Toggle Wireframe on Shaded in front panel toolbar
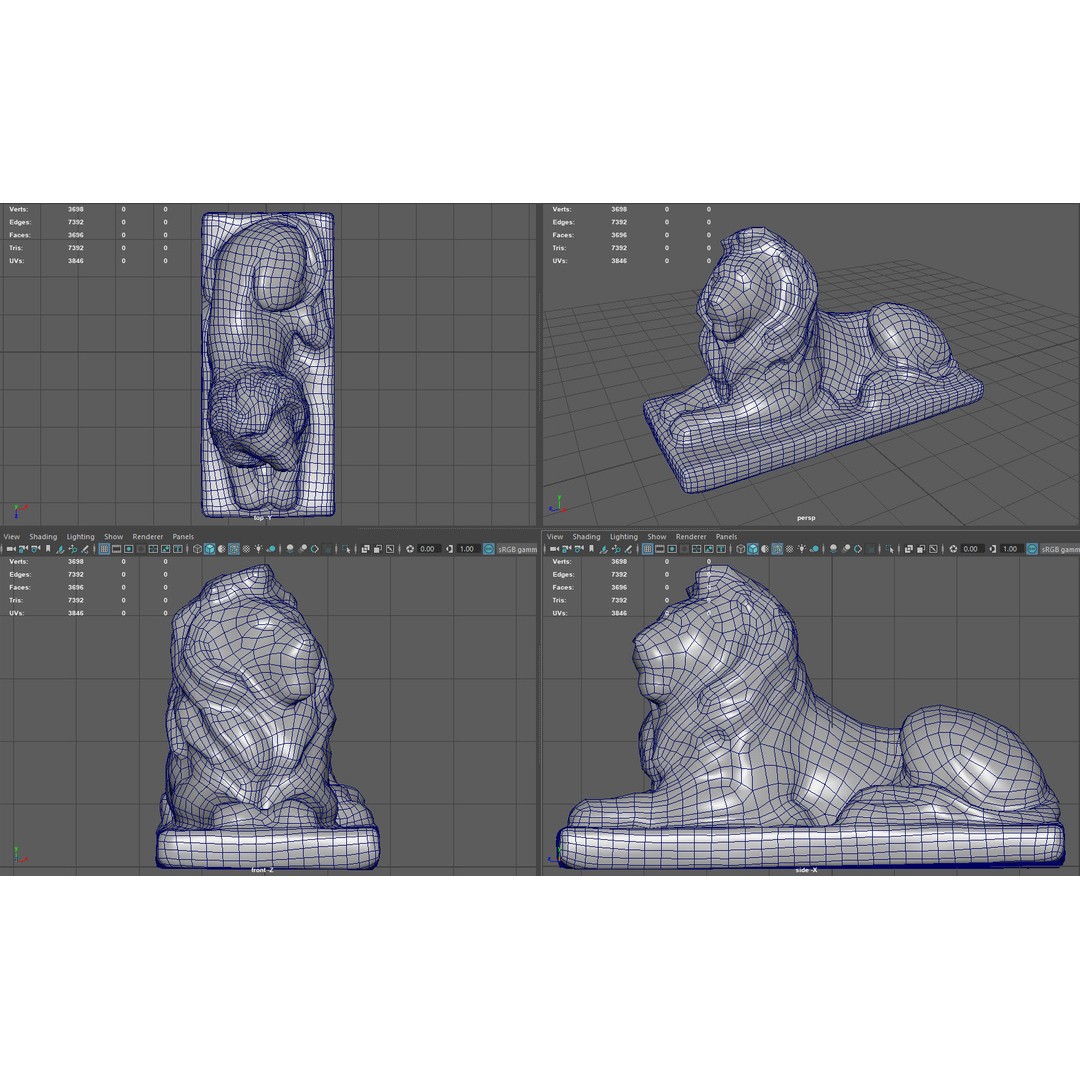Image resolution: width=1080 pixels, height=1080 pixels. (x=234, y=549)
